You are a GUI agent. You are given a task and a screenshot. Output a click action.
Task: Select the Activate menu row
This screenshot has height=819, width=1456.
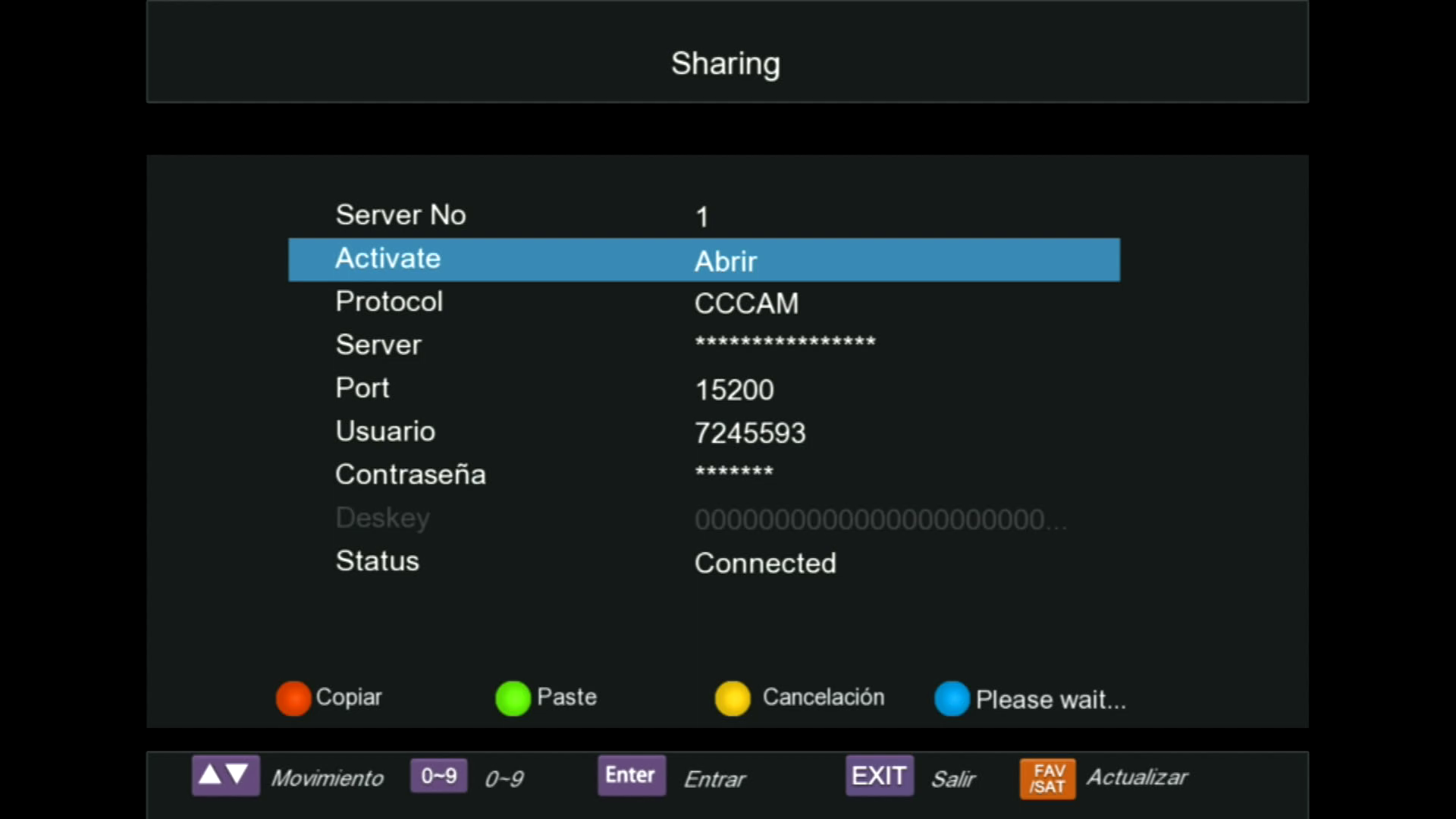388,259
